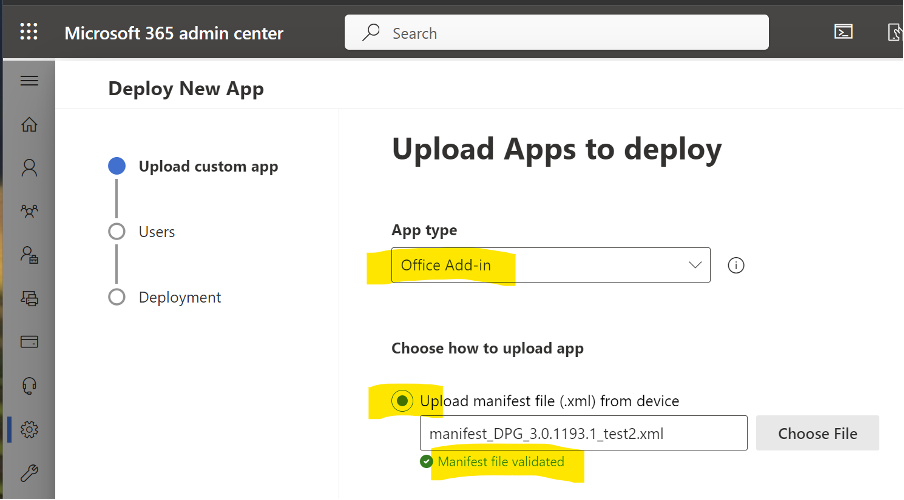Toggle the navigation hamburger menu
This screenshot has height=500, width=904.
[29, 81]
